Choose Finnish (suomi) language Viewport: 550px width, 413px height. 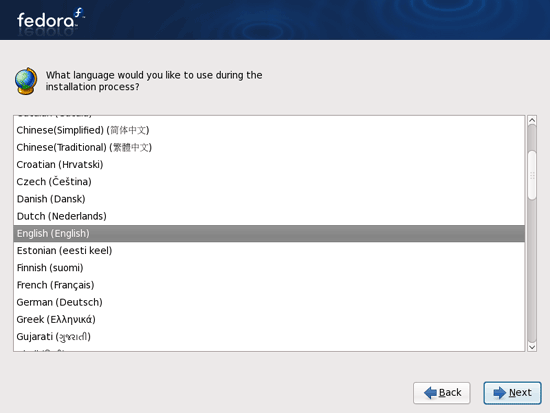pos(269,268)
